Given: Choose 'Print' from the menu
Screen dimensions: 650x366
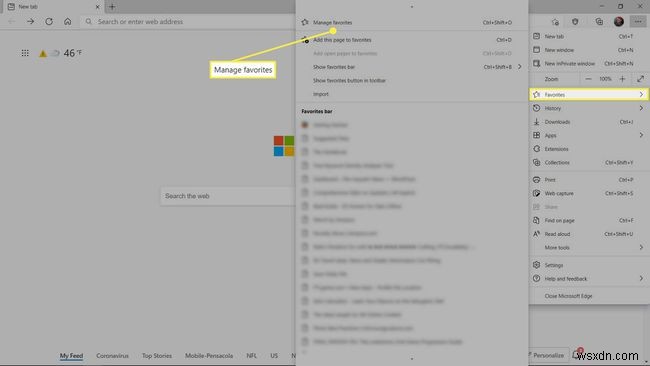Looking at the screenshot, I should 589,180.
